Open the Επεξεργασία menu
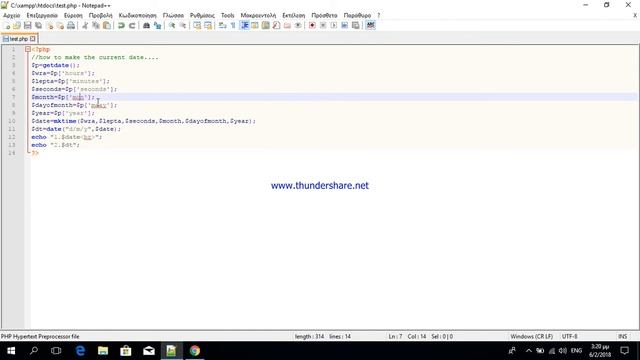The width and height of the screenshot is (640, 360). click(42, 15)
